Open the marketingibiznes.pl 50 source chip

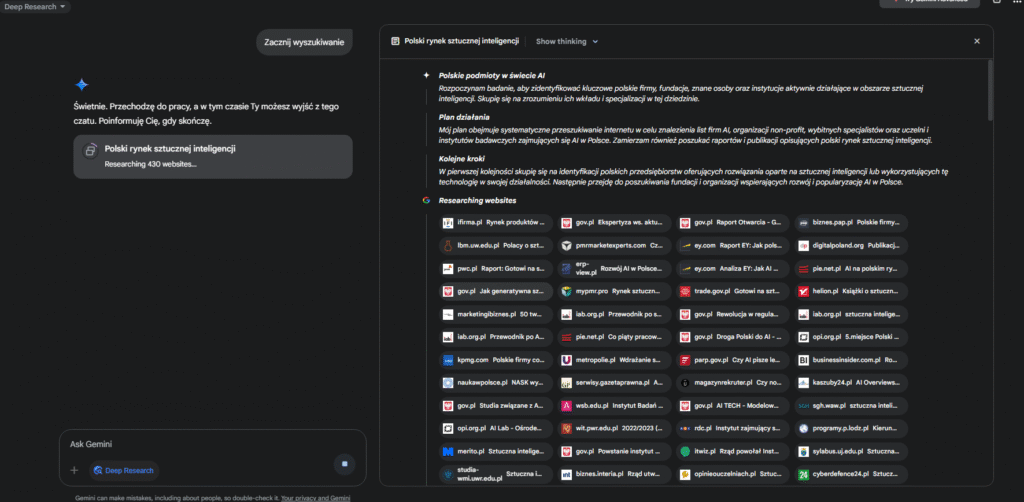tap(496, 314)
